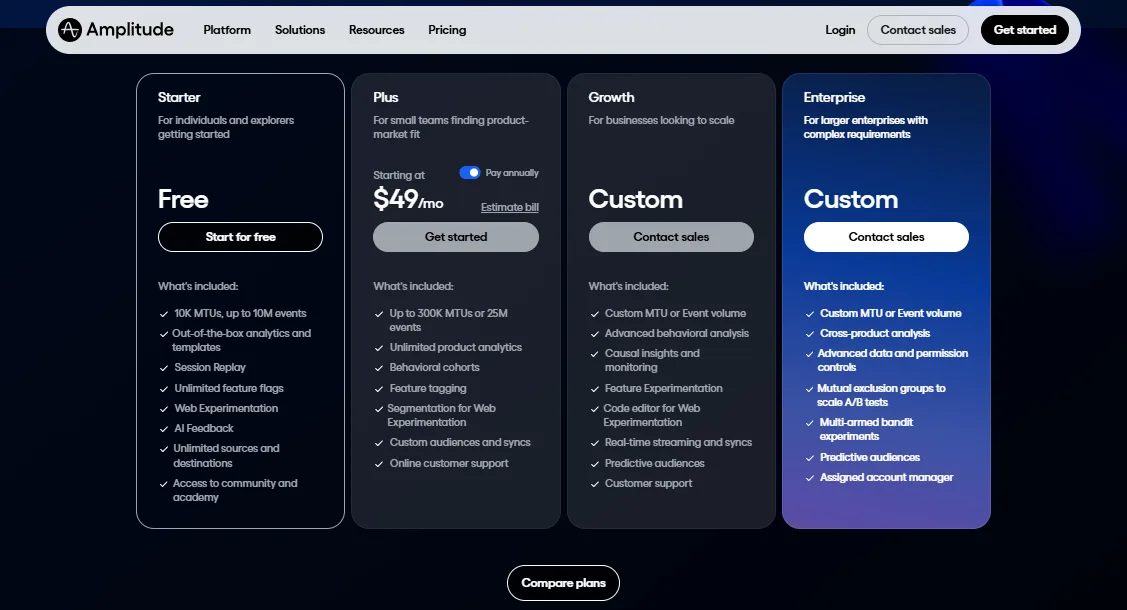Click the Enterprise plan title
Image resolution: width=1127 pixels, height=610 pixels.
[834, 97]
